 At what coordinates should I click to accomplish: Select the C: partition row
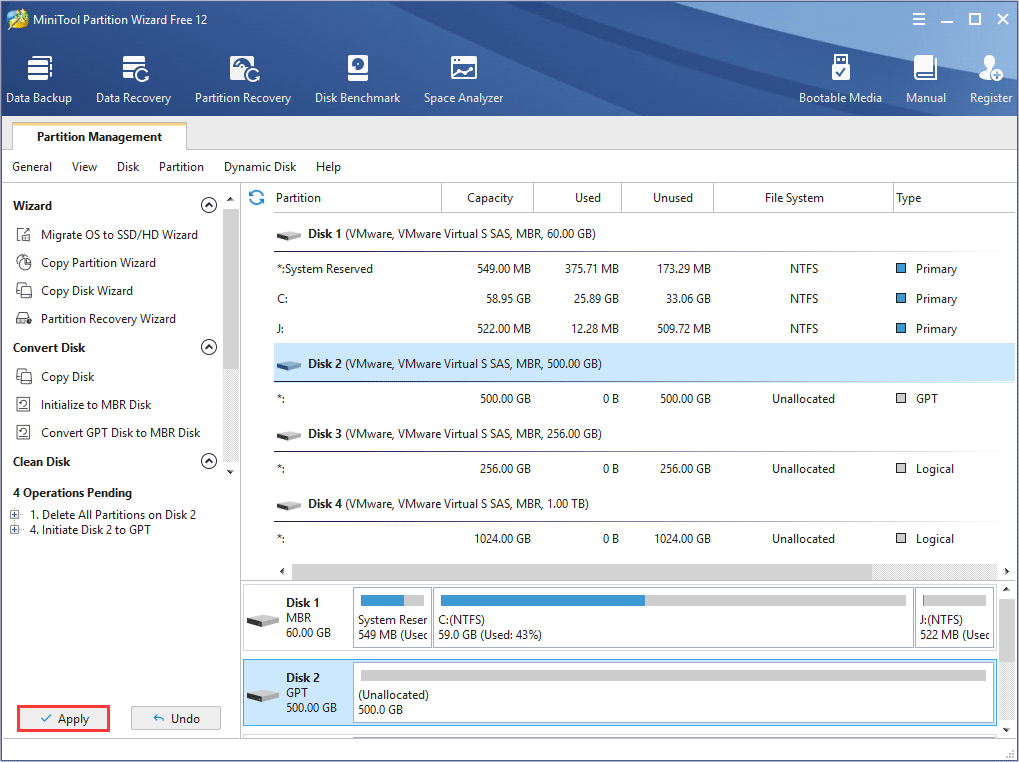(643, 299)
